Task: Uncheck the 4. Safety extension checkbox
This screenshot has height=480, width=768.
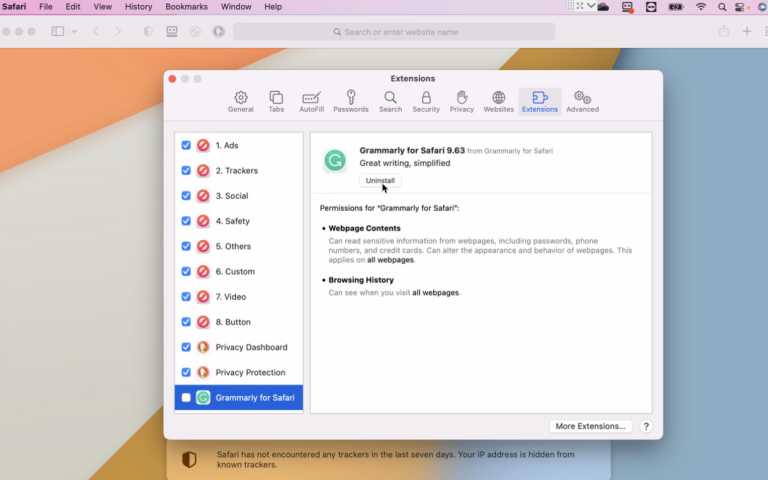Action: (x=186, y=221)
